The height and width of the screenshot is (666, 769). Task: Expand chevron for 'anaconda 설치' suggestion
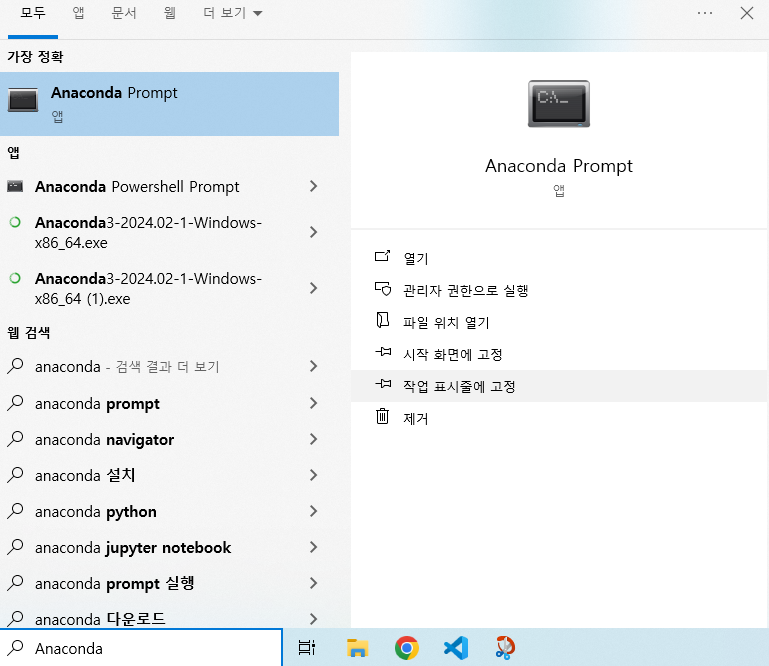coord(313,475)
